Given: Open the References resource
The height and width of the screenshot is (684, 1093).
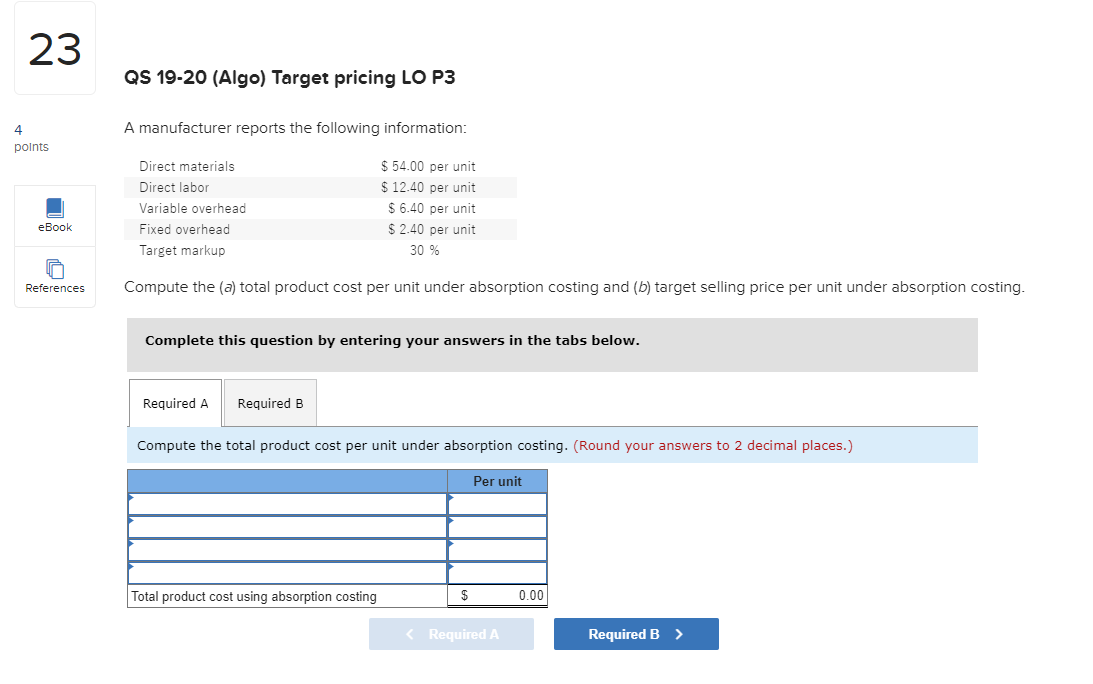Looking at the screenshot, I should [x=54, y=277].
